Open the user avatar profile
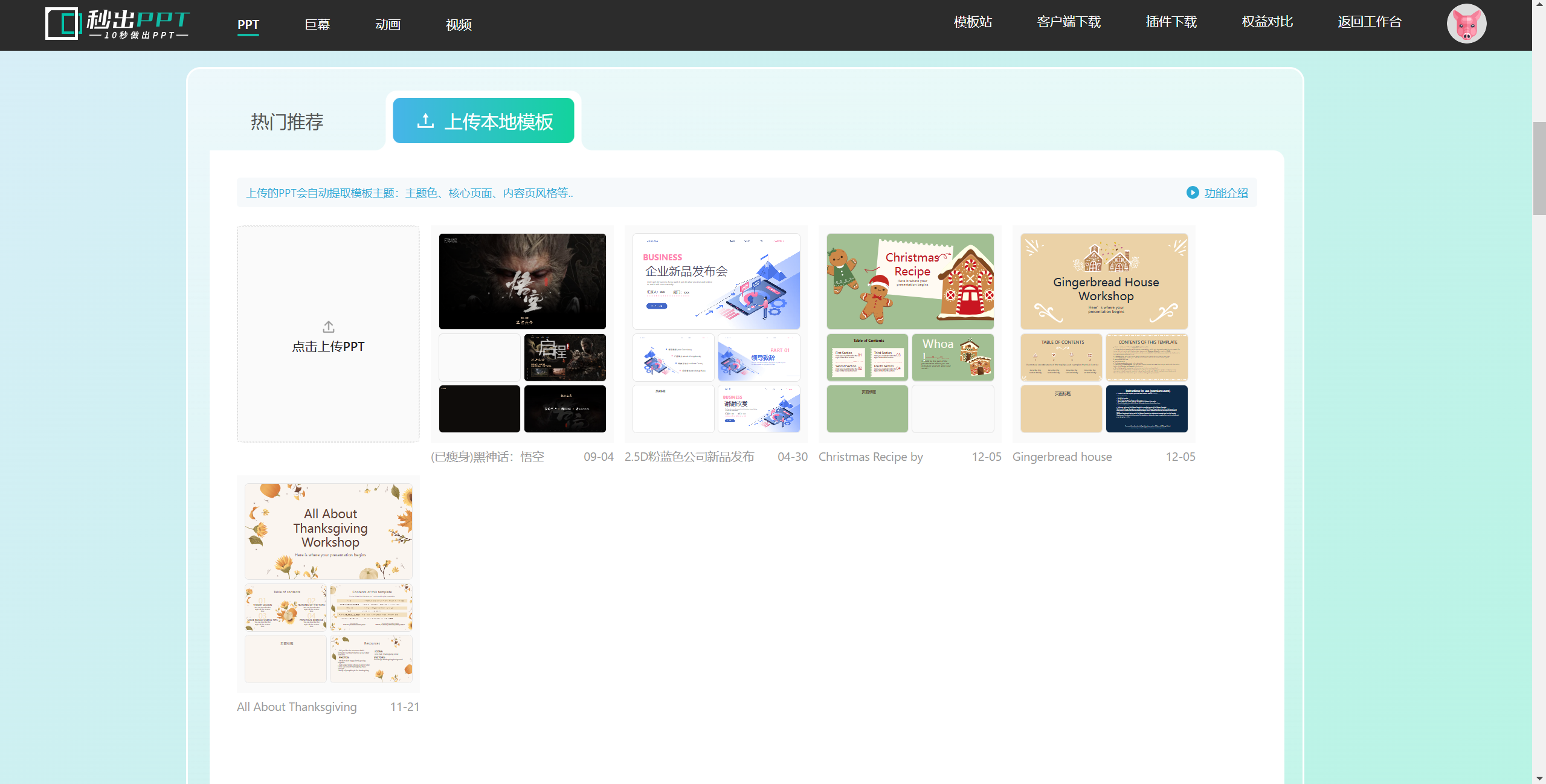 pos(1466,24)
